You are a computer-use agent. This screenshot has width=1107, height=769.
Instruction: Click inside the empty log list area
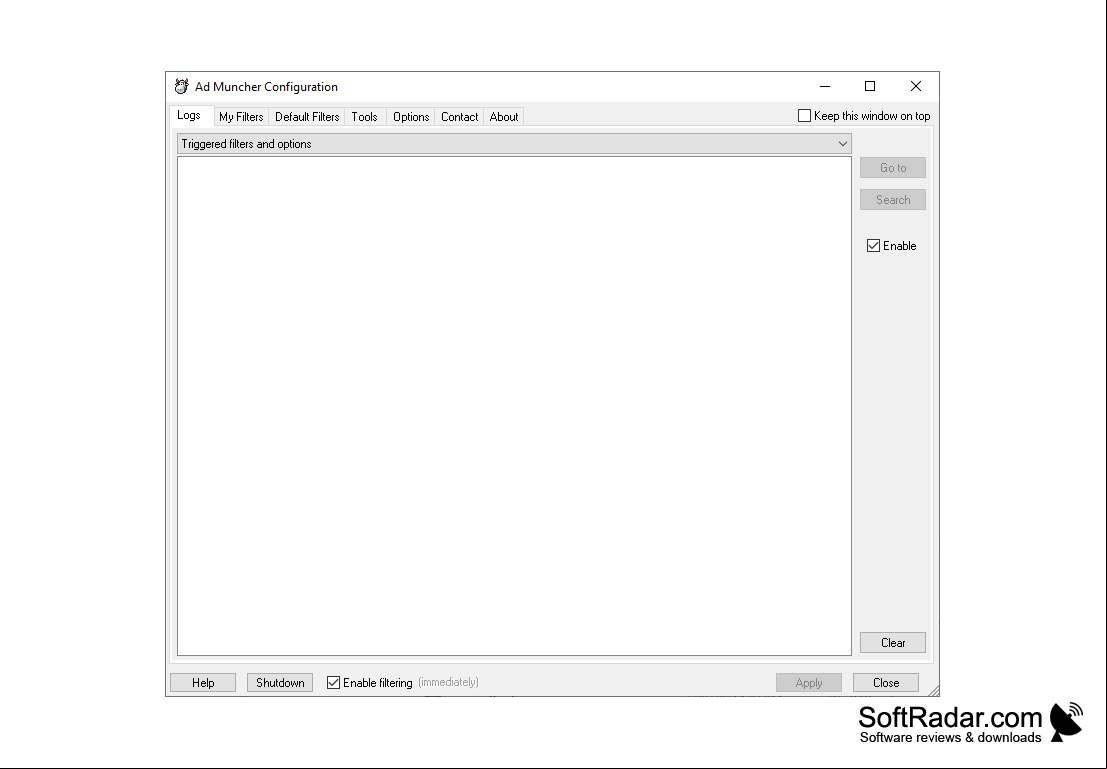[514, 406]
